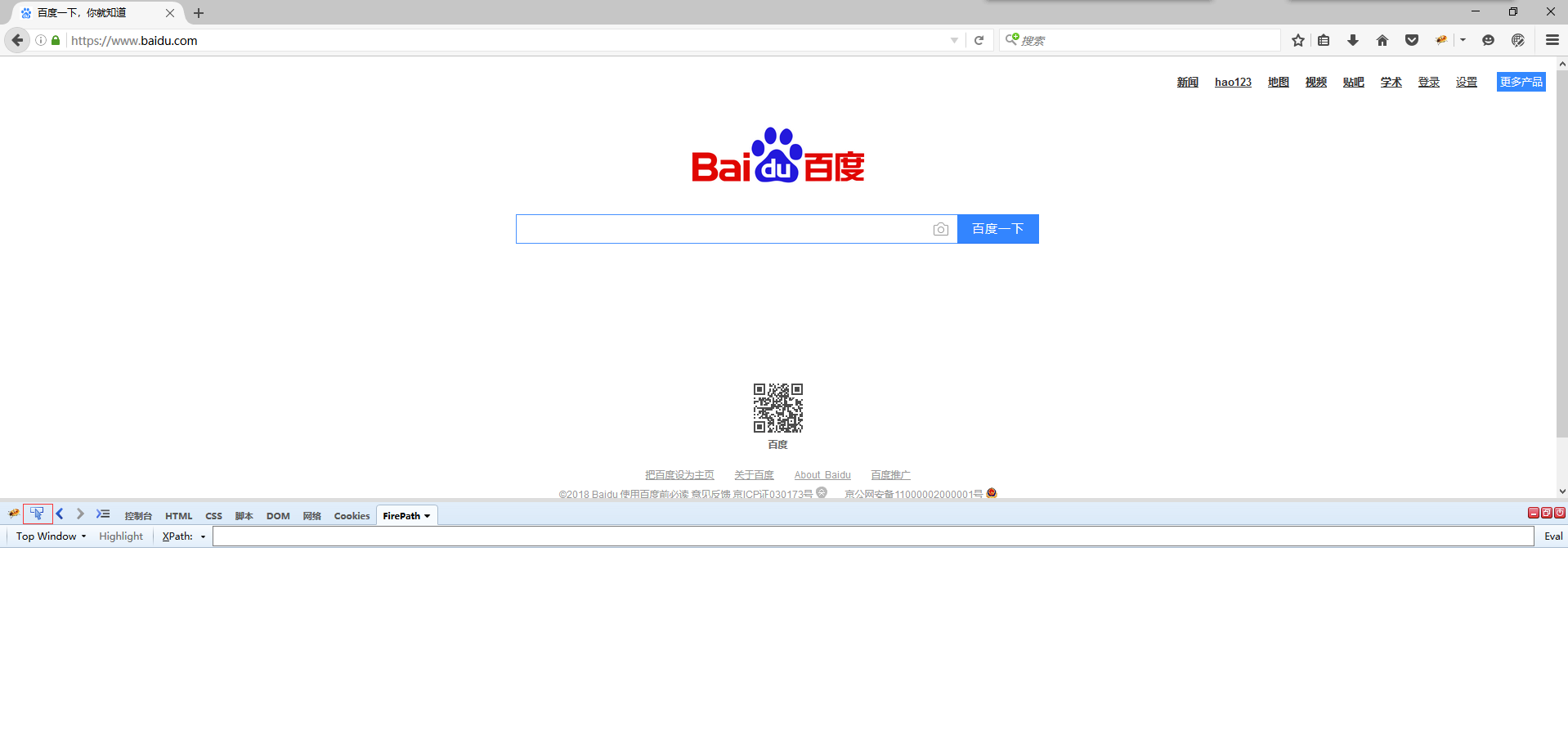Minimize the Firebug panel
Screen dimensions: 1568x736
point(1534,513)
